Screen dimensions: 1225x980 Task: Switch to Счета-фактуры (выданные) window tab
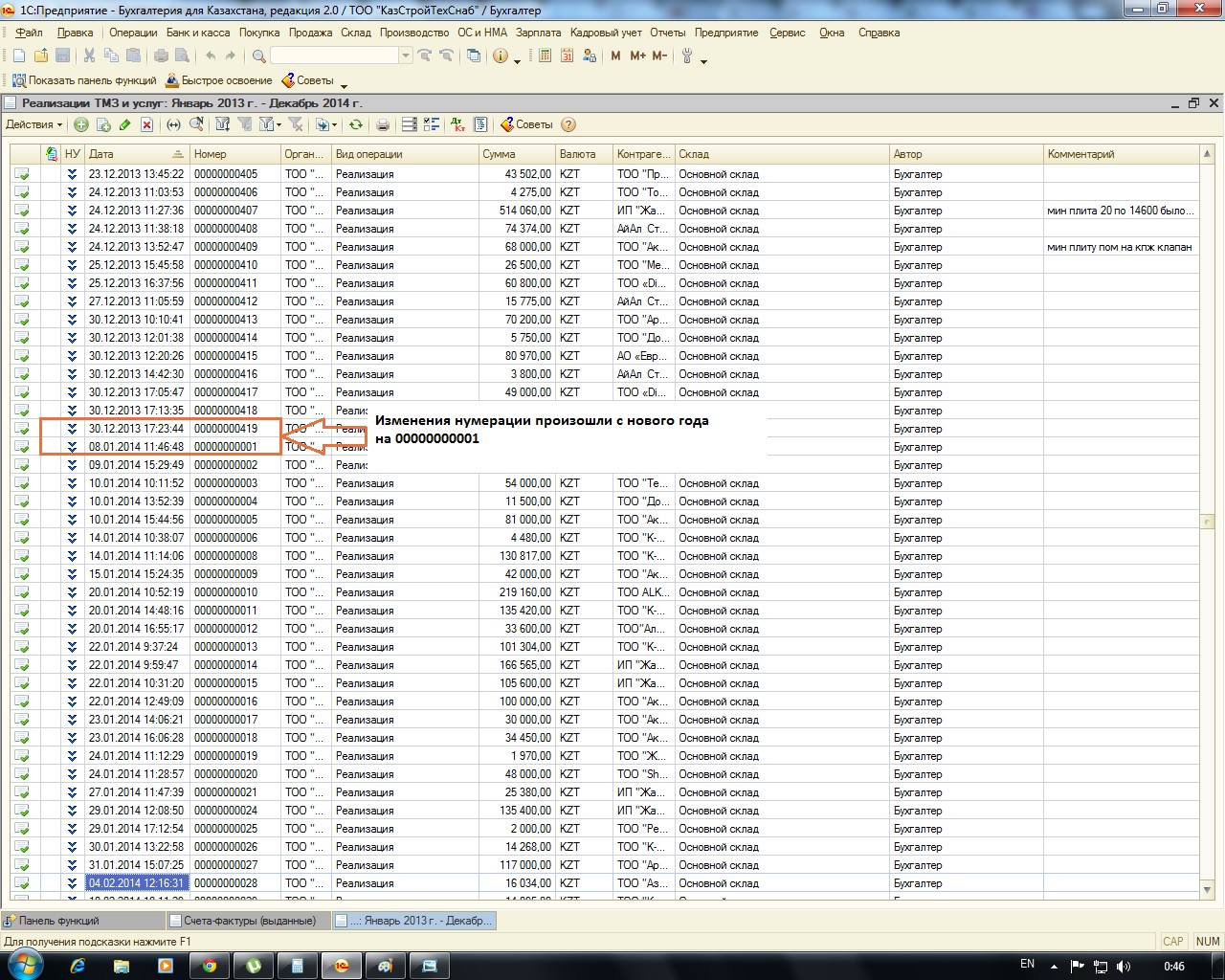pyautogui.click(x=248, y=921)
